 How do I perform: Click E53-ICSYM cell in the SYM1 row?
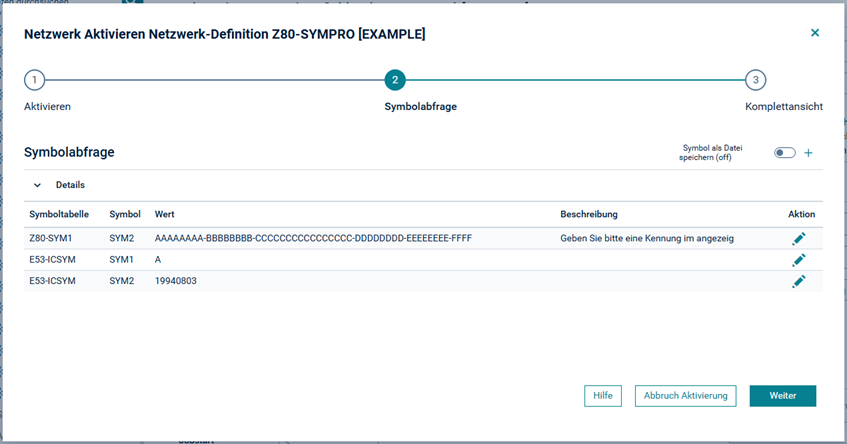52,260
